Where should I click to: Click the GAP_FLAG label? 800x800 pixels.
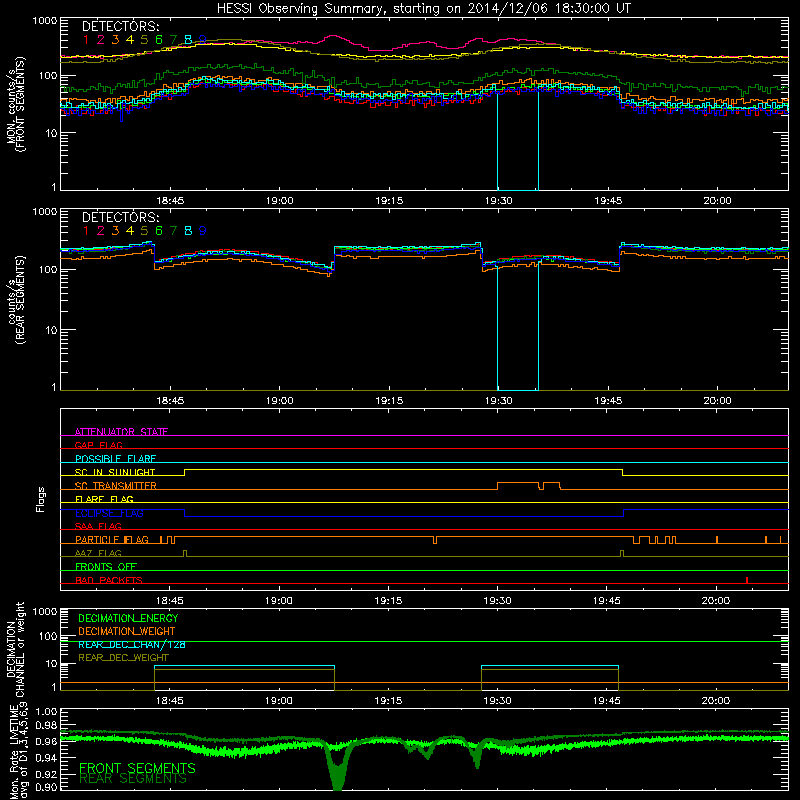pyautogui.click(x=98, y=445)
